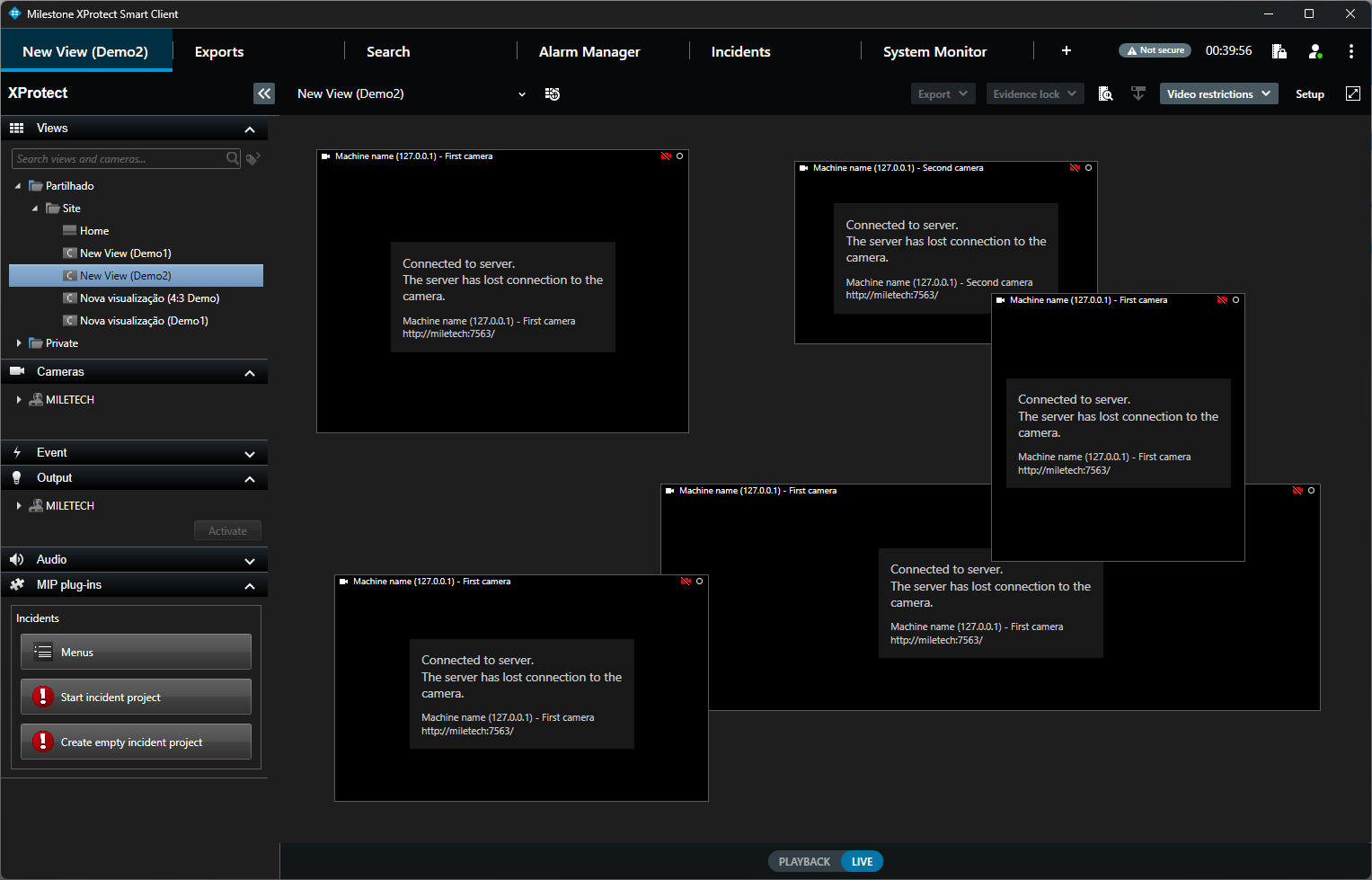1372x880 pixels.
Task: Click the Milestone XProtect app logo in title bar
Action: pos(14,13)
